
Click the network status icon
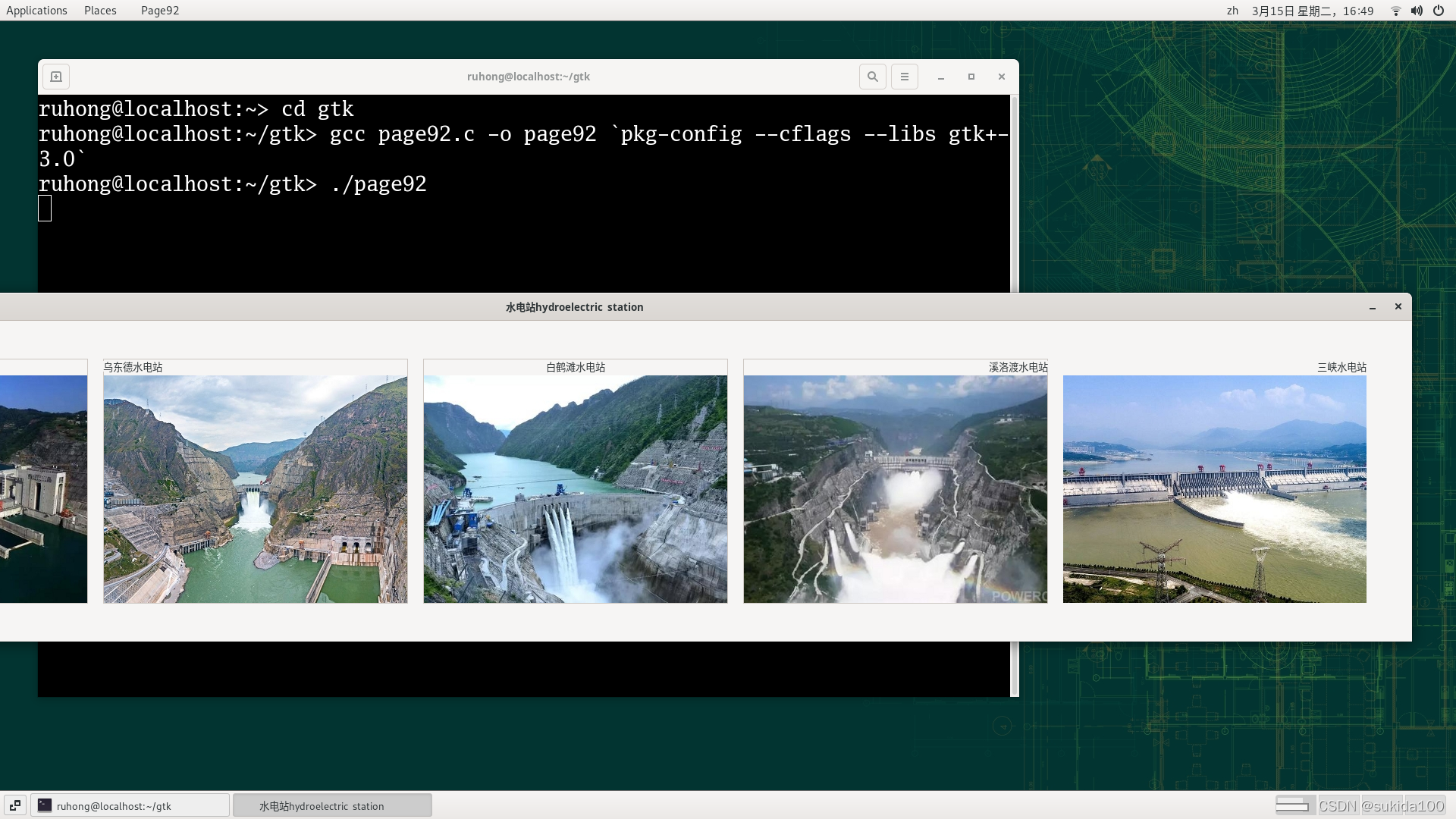pyautogui.click(x=1395, y=11)
